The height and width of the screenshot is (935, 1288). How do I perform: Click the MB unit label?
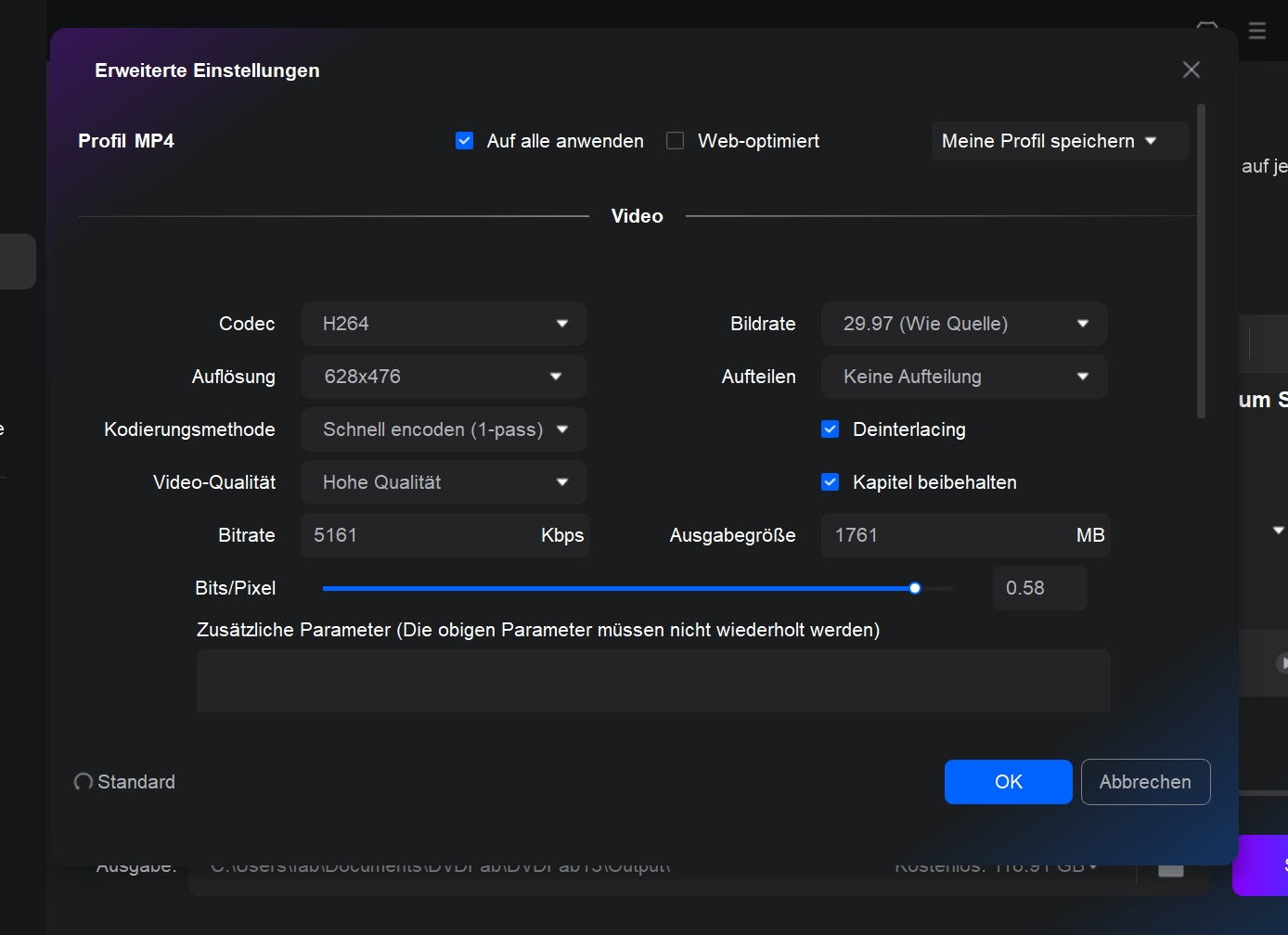1090,535
